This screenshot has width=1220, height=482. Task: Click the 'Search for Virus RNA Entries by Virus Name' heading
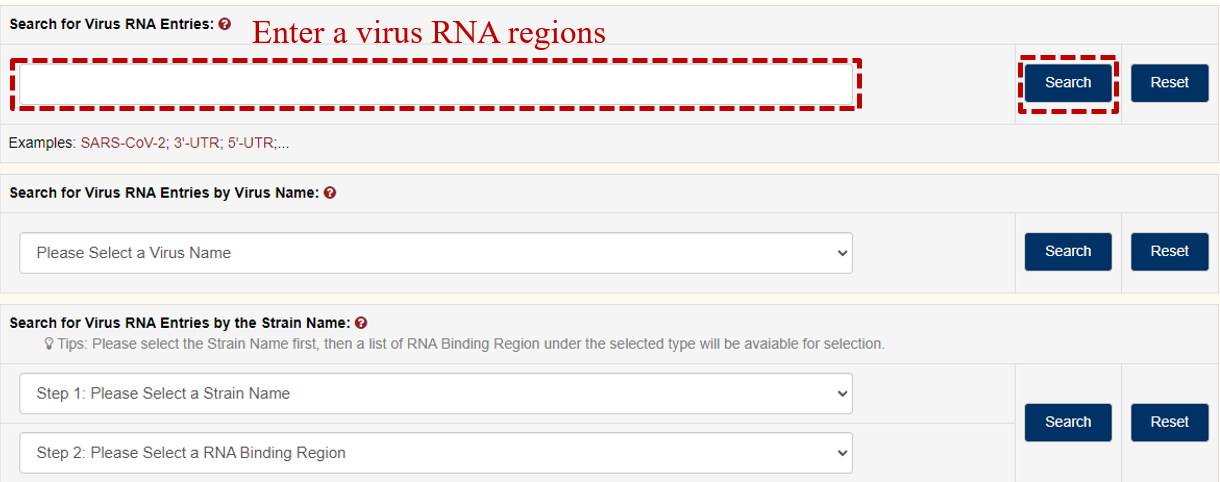point(164,193)
